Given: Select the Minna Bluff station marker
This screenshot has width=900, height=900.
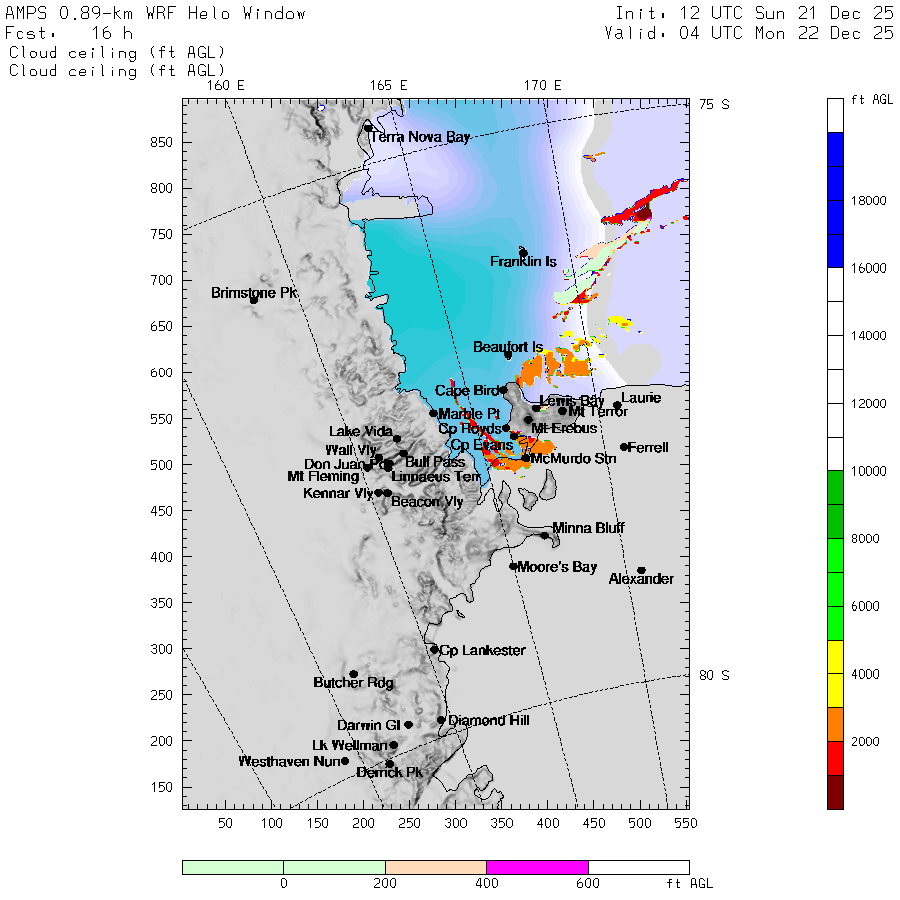Looking at the screenshot, I should coord(545,535).
